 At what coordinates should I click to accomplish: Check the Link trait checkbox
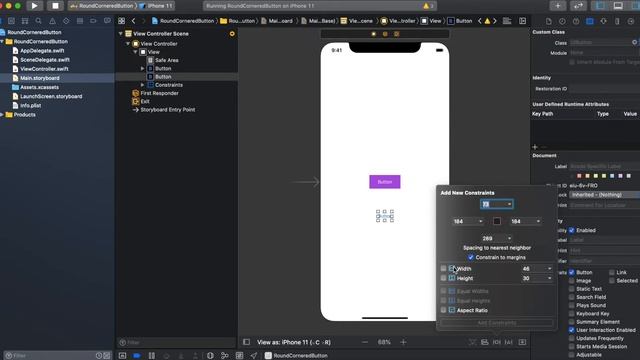(x=611, y=272)
